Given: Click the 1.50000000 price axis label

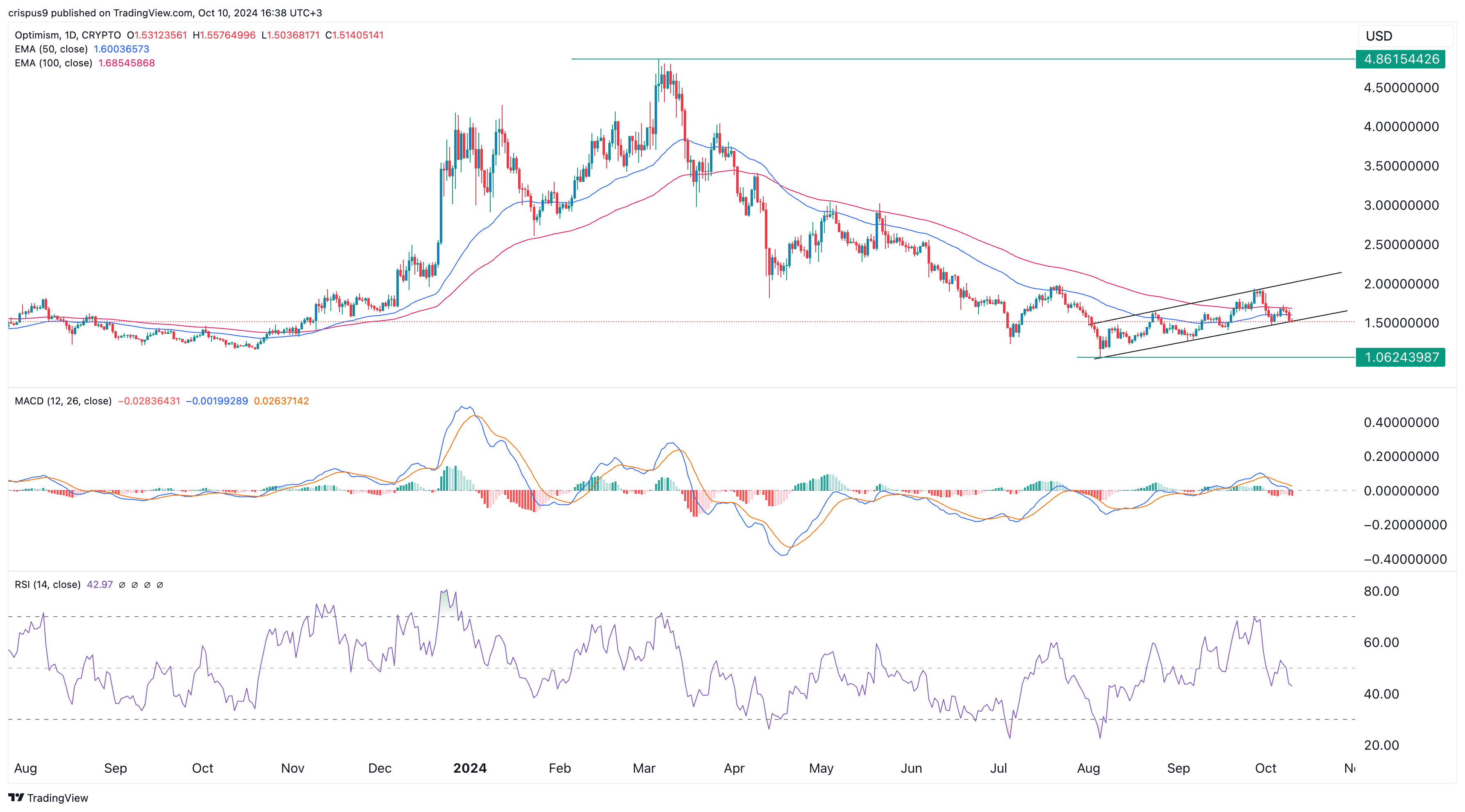Looking at the screenshot, I should tap(1401, 323).
